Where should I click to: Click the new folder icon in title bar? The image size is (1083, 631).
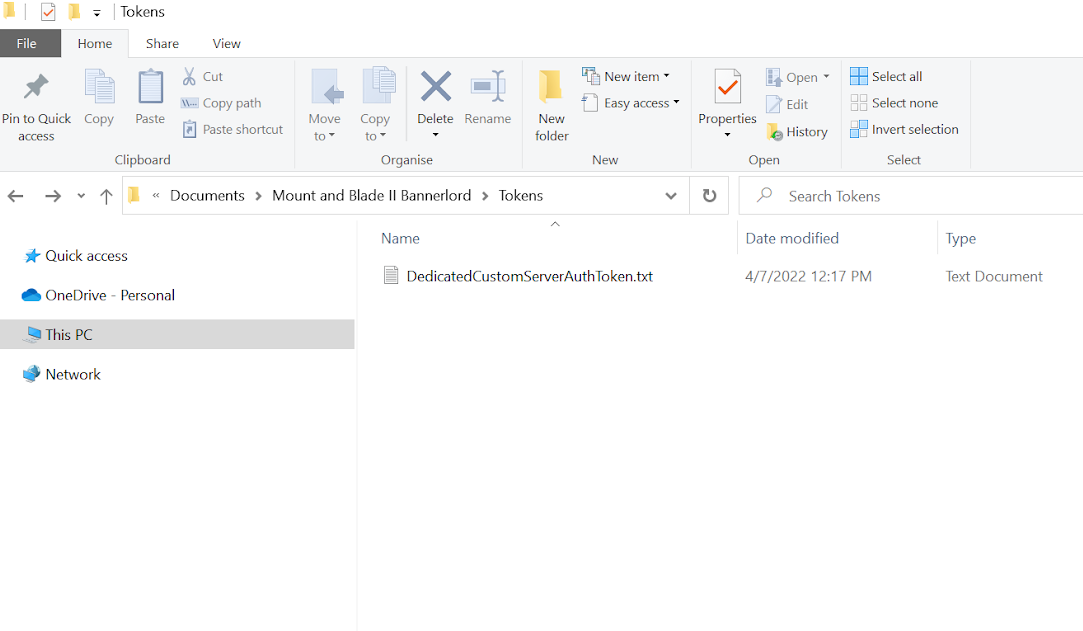tap(74, 12)
